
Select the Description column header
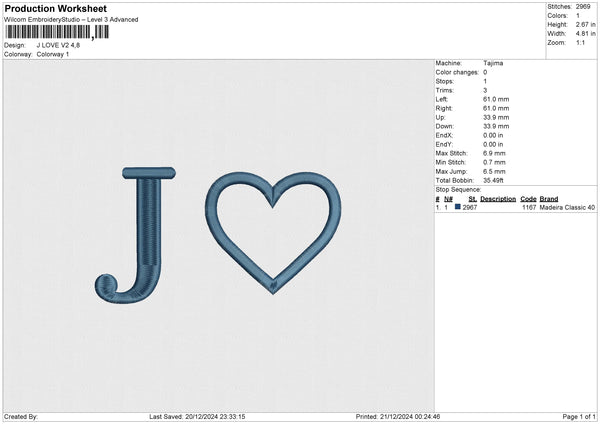[497, 198]
